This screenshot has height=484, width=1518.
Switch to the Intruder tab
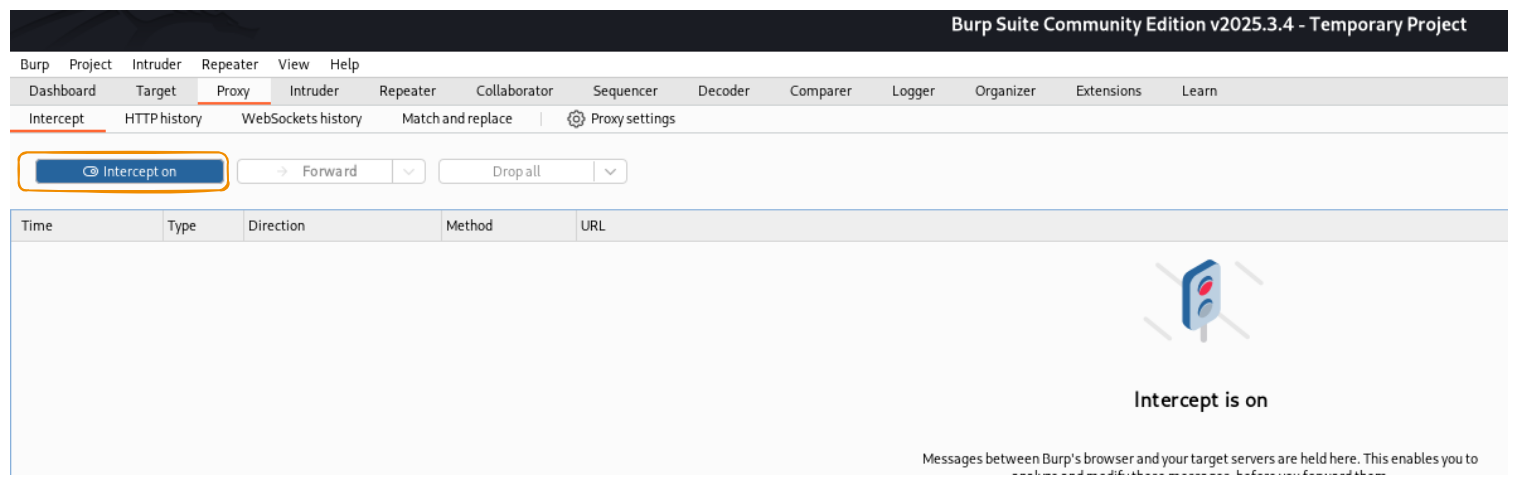pyautogui.click(x=314, y=91)
